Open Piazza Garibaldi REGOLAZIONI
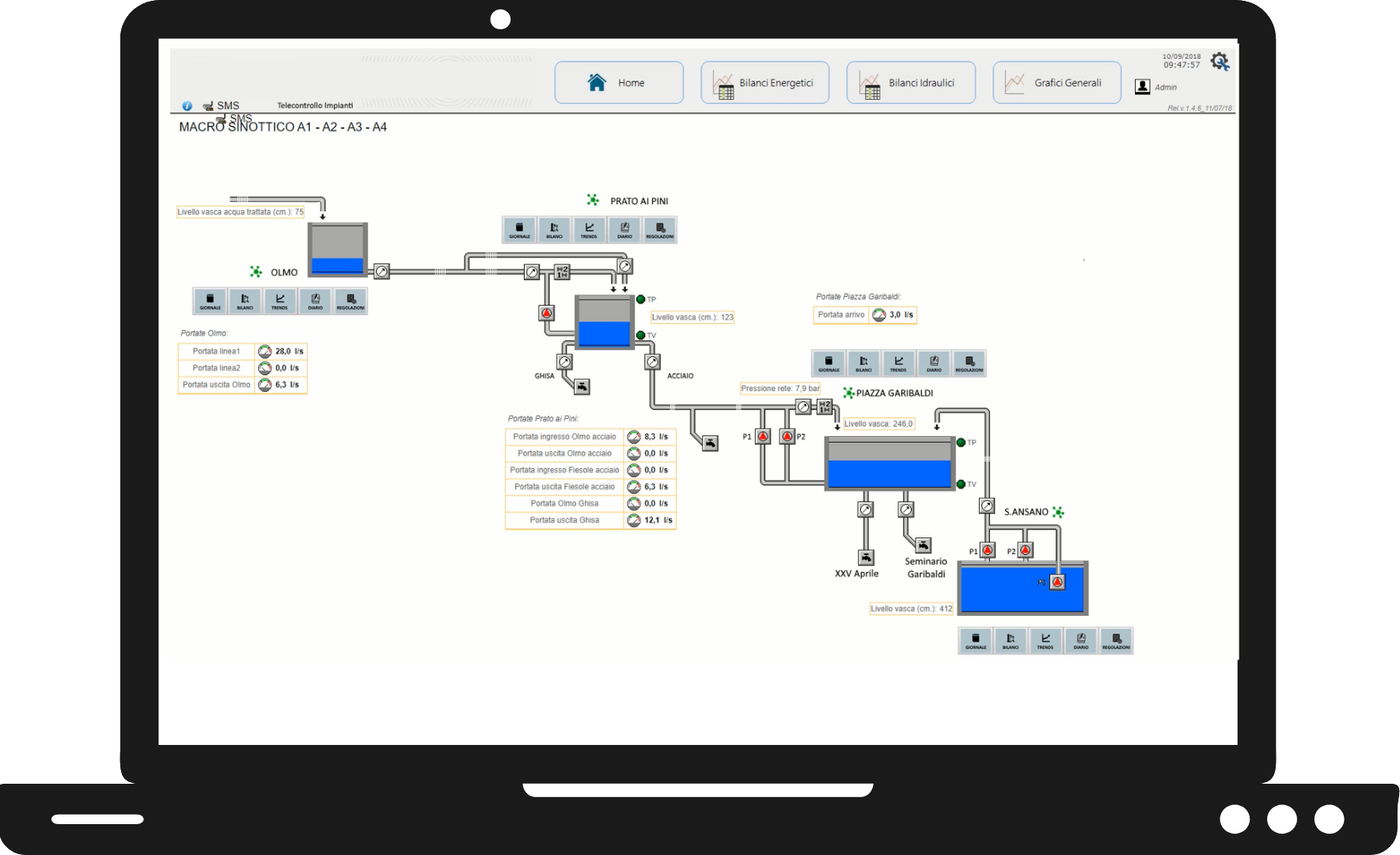Viewport: 1400px width, 855px height. coord(969,363)
